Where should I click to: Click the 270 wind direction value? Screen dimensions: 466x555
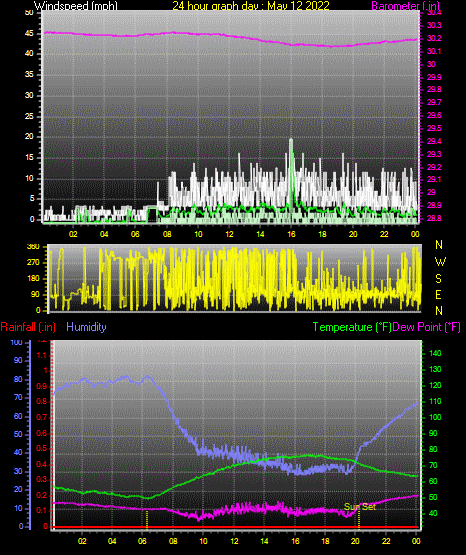pyautogui.click(x=33, y=263)
